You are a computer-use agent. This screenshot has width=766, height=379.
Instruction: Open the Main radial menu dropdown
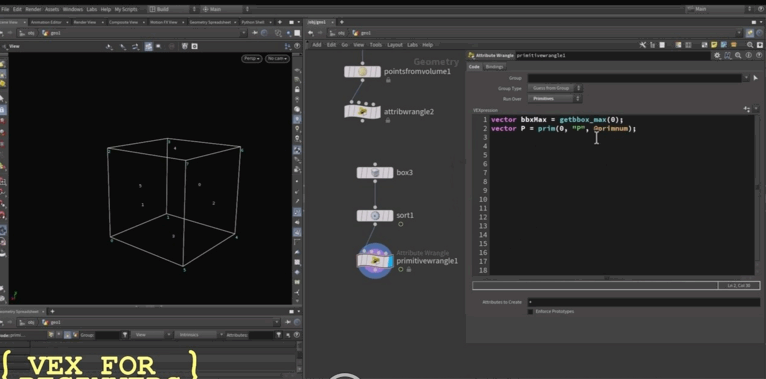click(x=225, y=9)
